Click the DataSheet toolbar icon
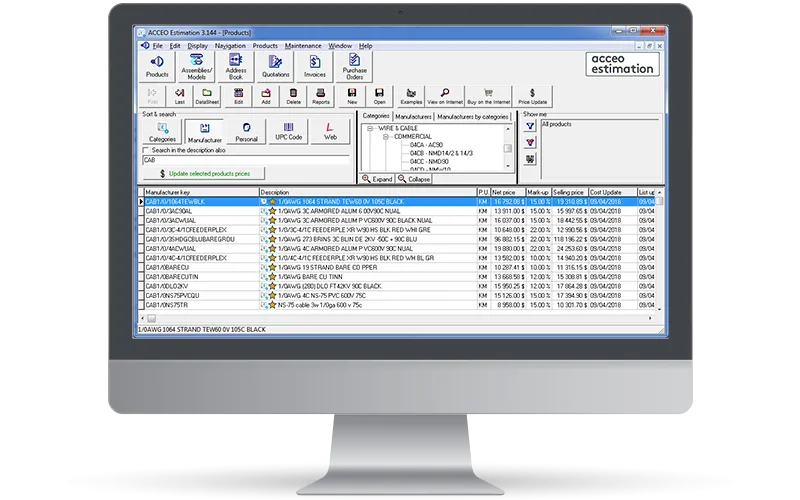This screenshot has width=800, height=500. [207, 97]
